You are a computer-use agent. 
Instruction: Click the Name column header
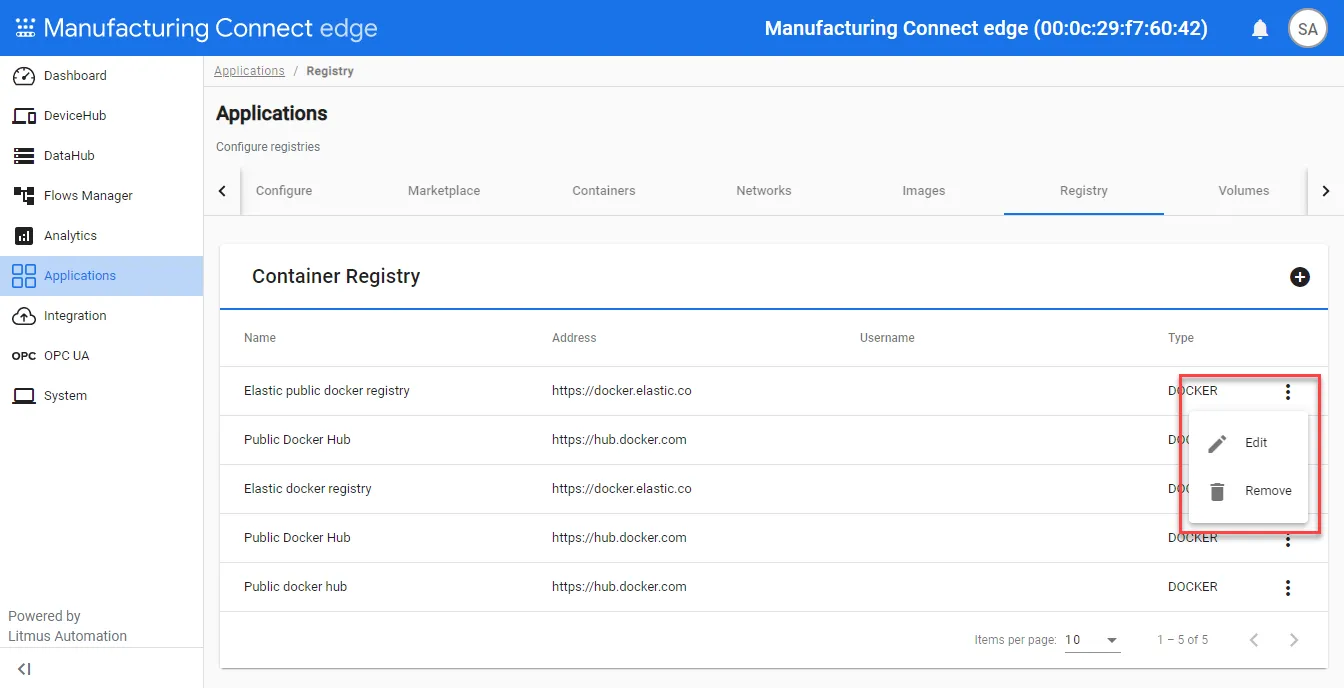click(x=260, y=338)
